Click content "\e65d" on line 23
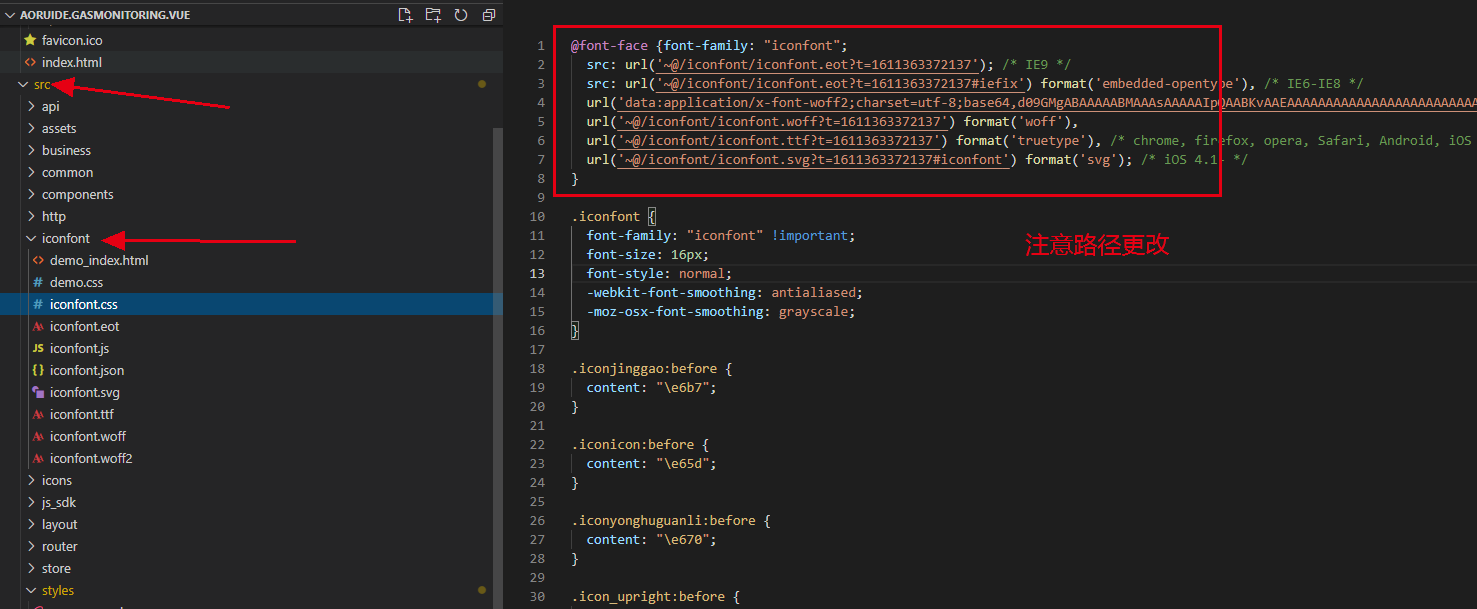 pyautogui.click(x=652, y=463)
